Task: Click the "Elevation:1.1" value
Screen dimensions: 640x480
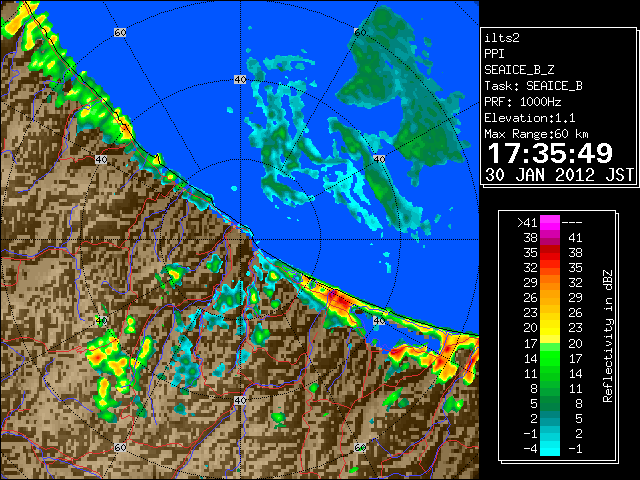Action: pyautogui.click(x=530, y=118)
